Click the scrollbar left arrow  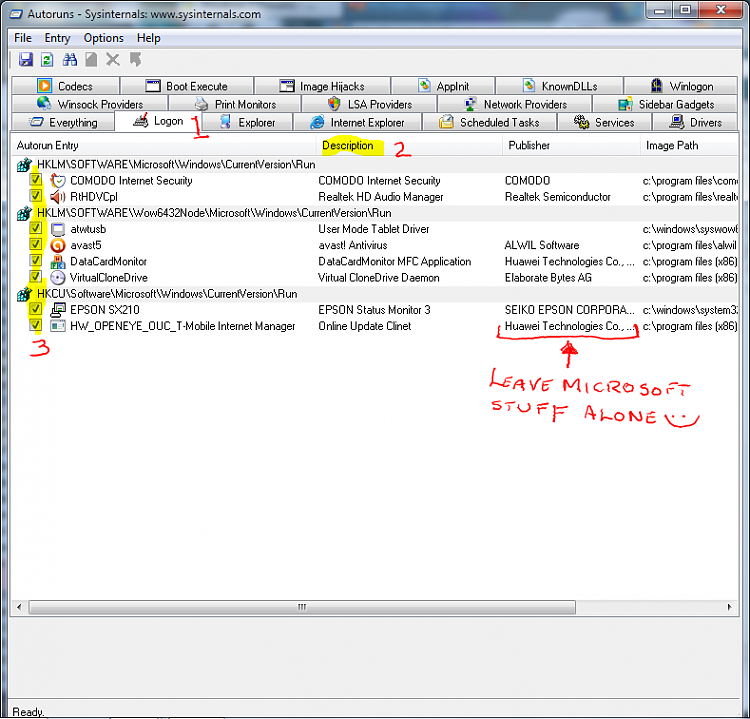(19, 607)
